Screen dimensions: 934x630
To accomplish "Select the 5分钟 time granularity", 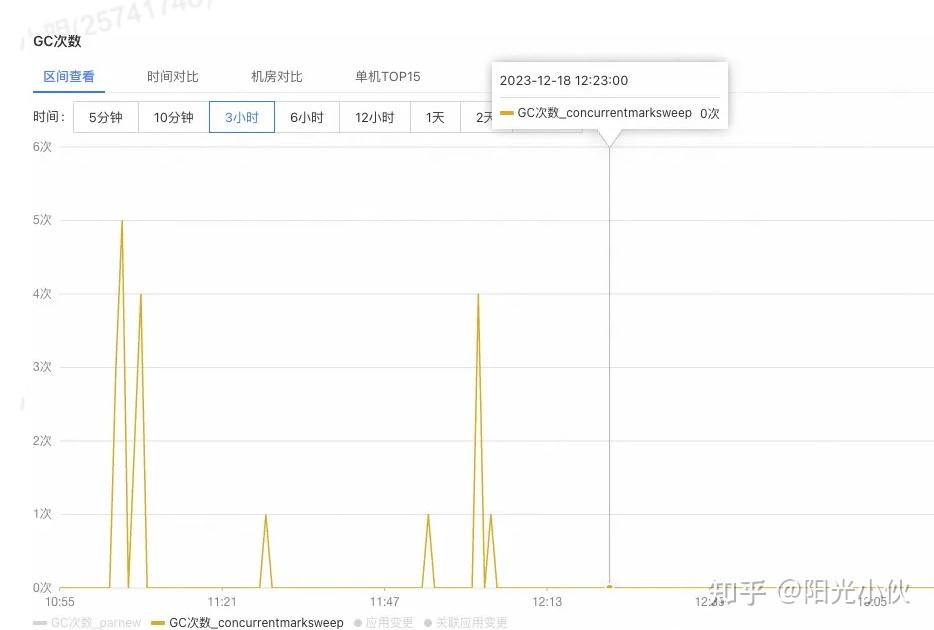I will pyautogui.click(x=105, y=117).
